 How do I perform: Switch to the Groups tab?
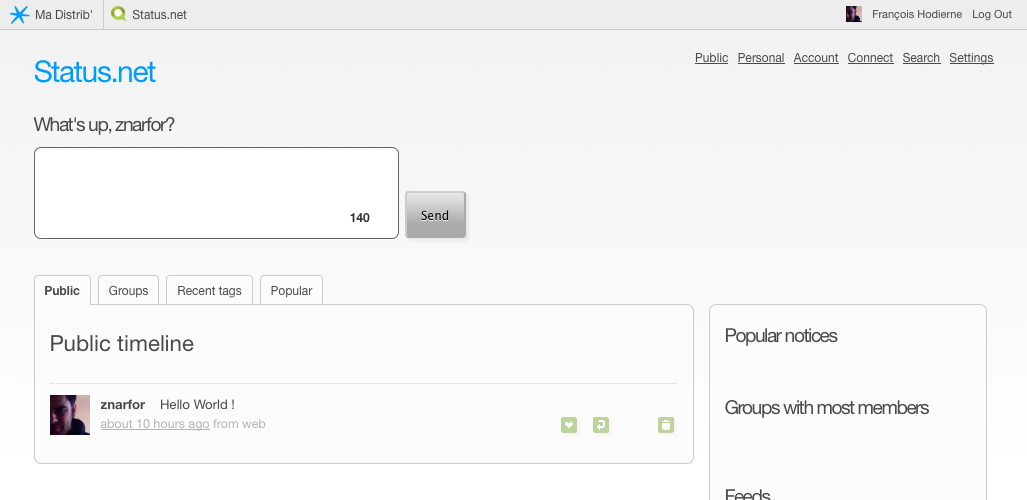click(128, 290)
